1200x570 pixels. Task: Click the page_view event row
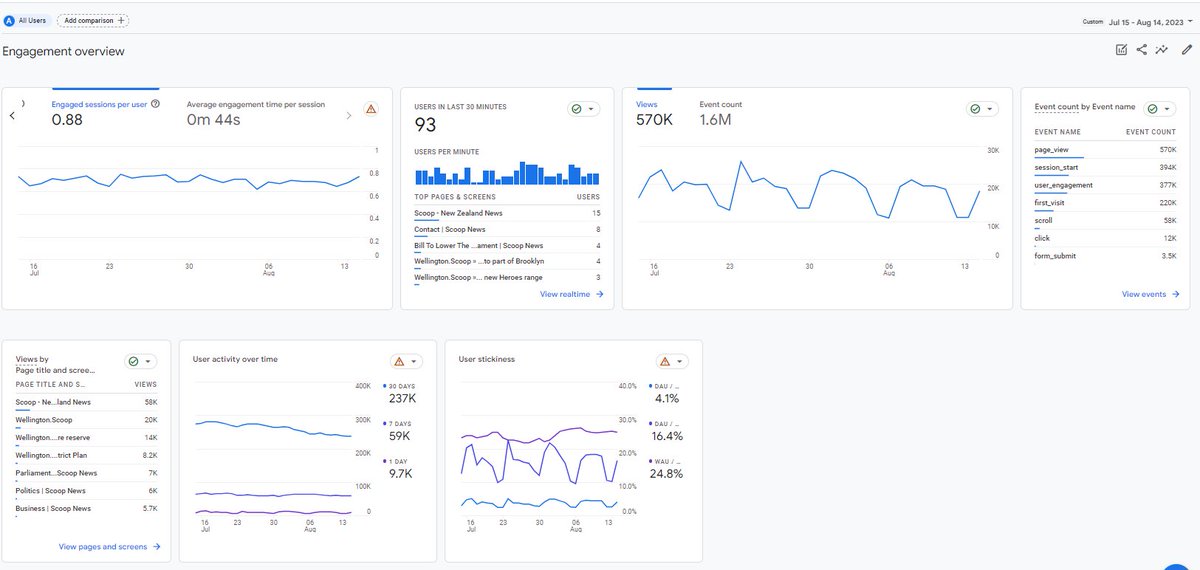[1105, 150]
